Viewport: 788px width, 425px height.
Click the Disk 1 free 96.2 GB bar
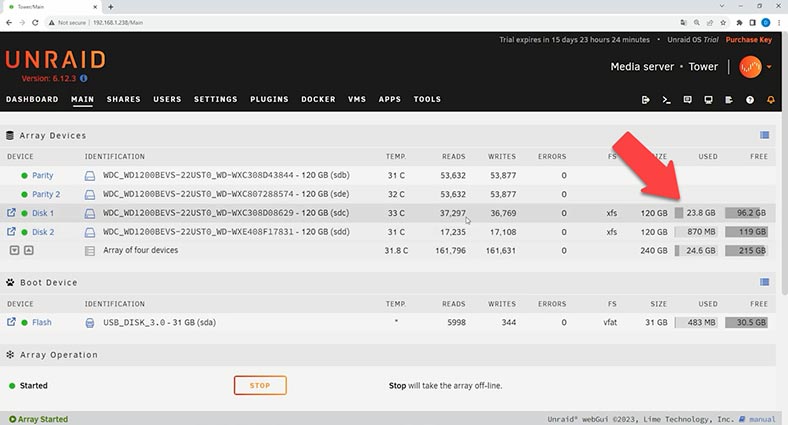point(746,213)
